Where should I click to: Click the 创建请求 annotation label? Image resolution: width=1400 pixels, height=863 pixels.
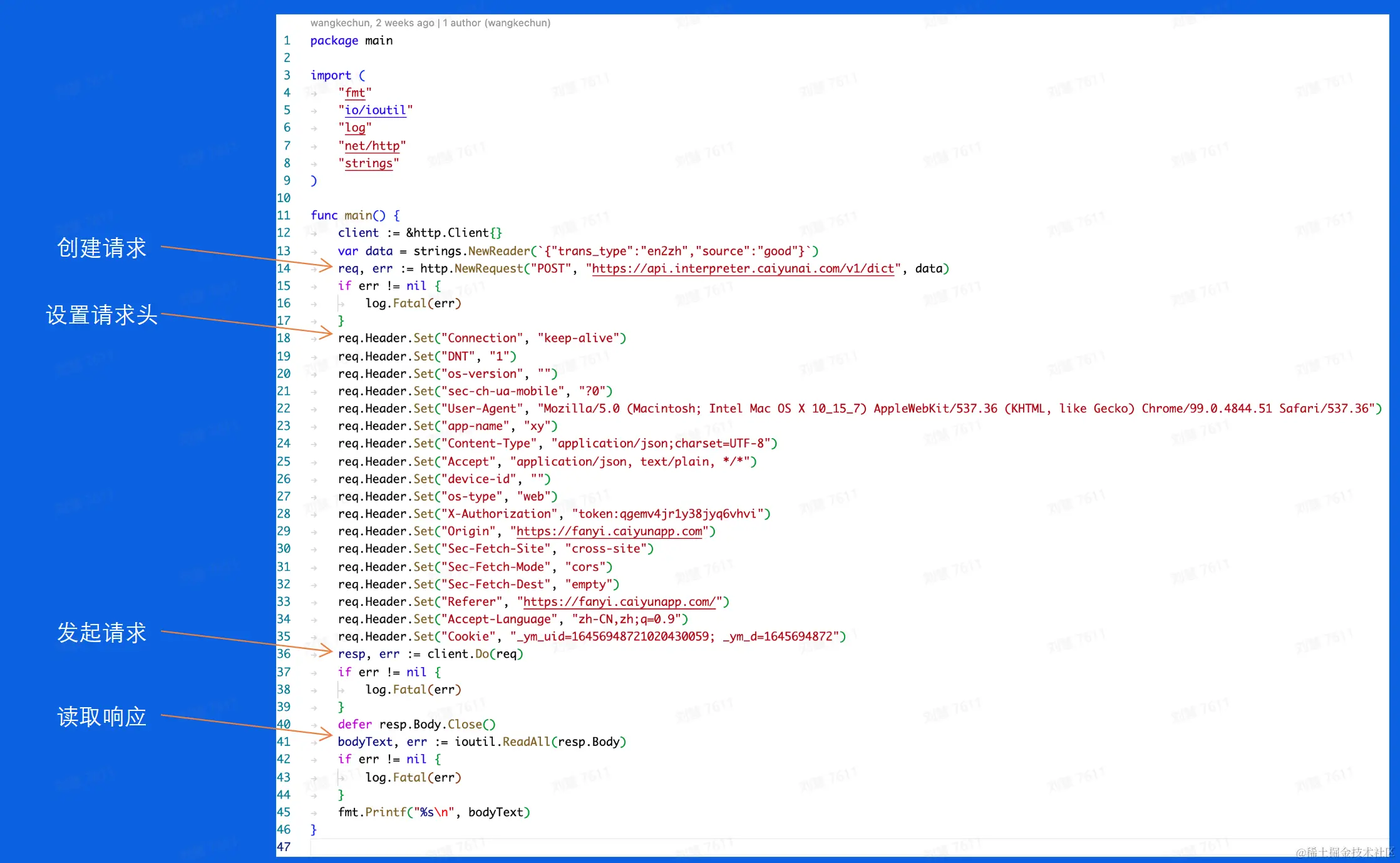tap(101, 248)
